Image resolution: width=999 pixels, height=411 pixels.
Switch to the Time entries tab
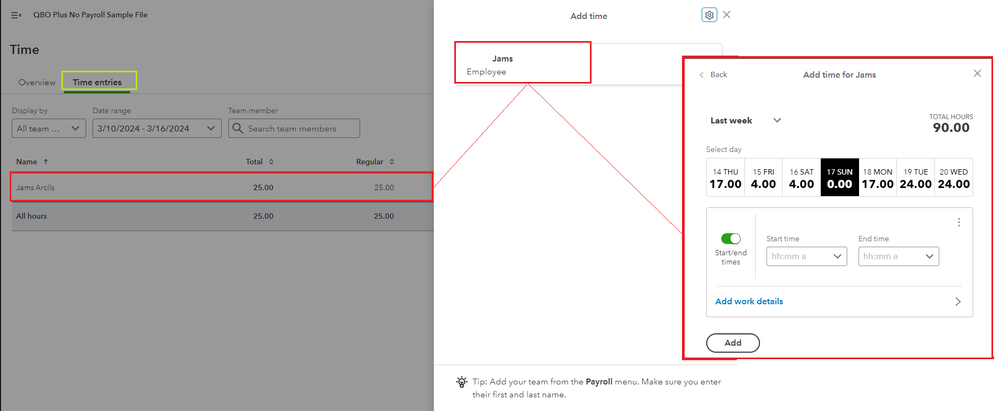point(98,82)
